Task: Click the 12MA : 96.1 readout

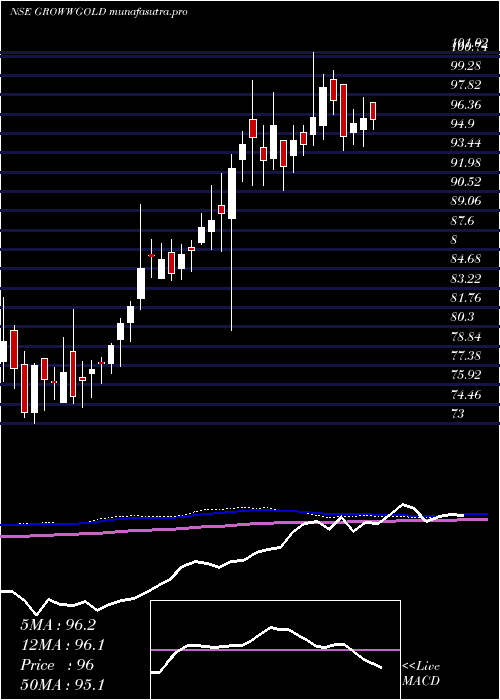Action: coord(62,645)
